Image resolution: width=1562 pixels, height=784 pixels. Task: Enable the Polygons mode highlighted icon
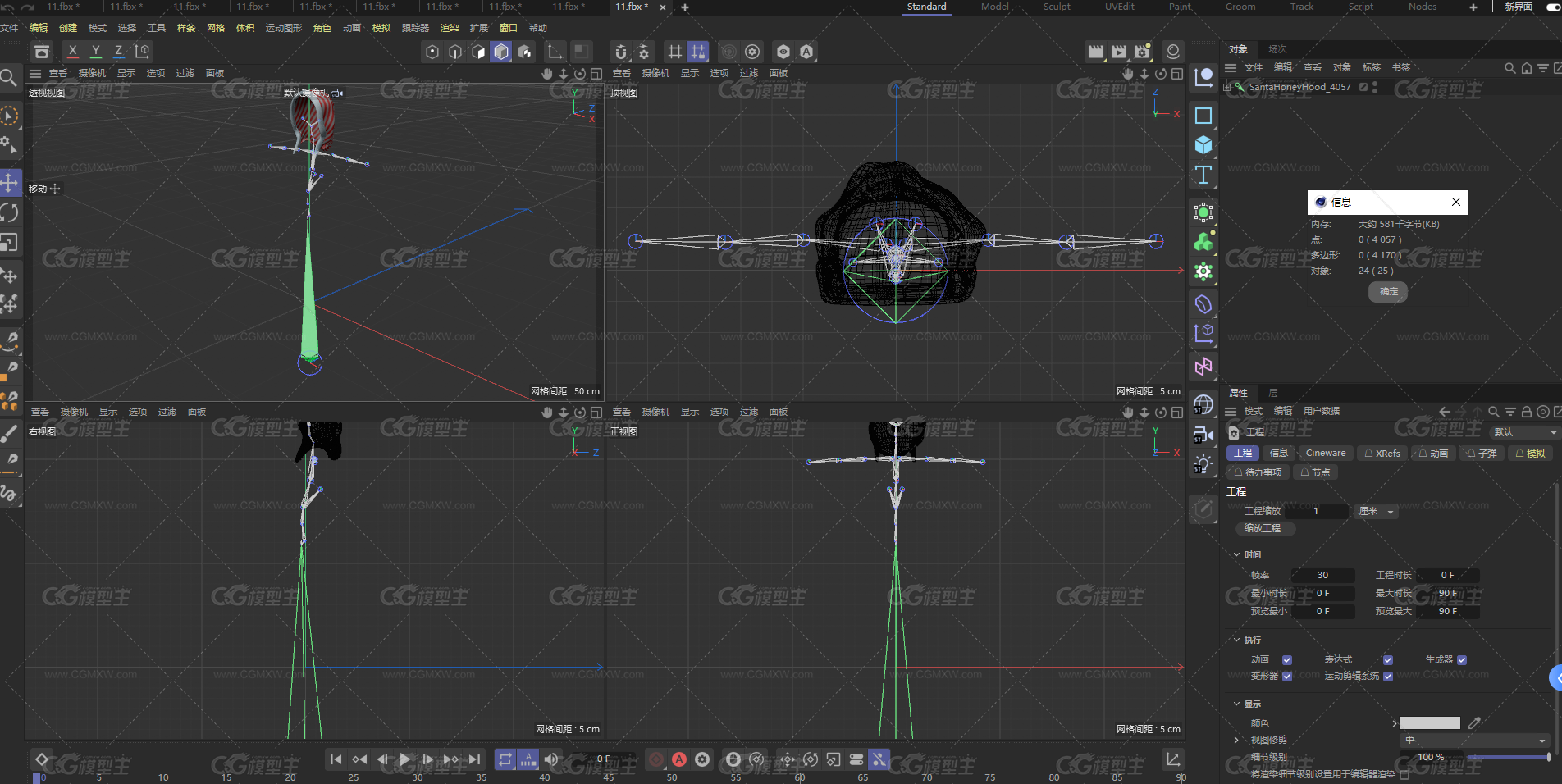click(501, 52)
